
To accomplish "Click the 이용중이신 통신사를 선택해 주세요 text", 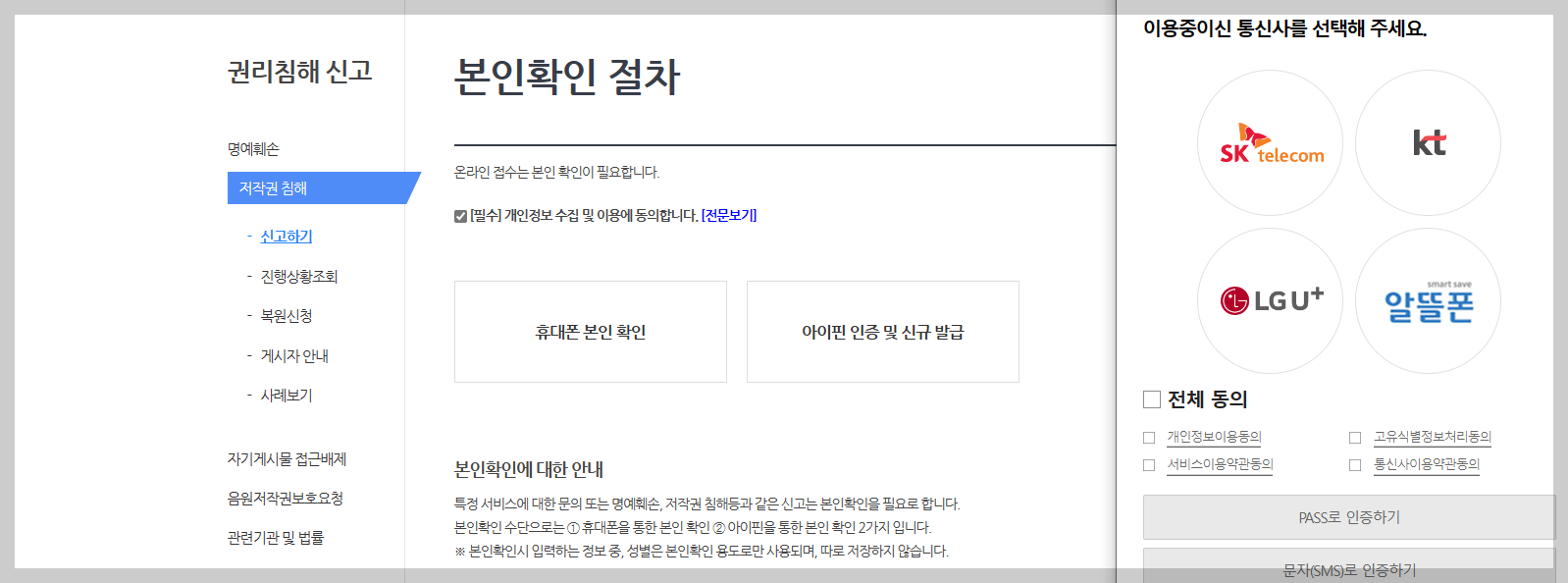I will tap(1284, 28).
